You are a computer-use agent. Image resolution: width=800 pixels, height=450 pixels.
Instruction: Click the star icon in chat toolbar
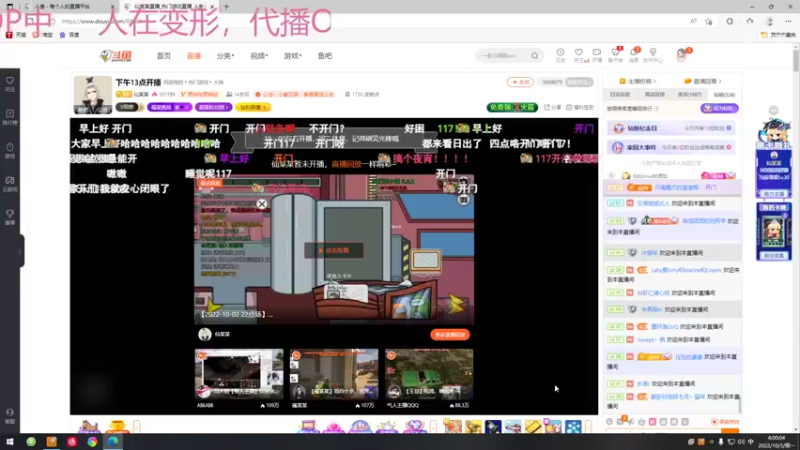[641, 422]
